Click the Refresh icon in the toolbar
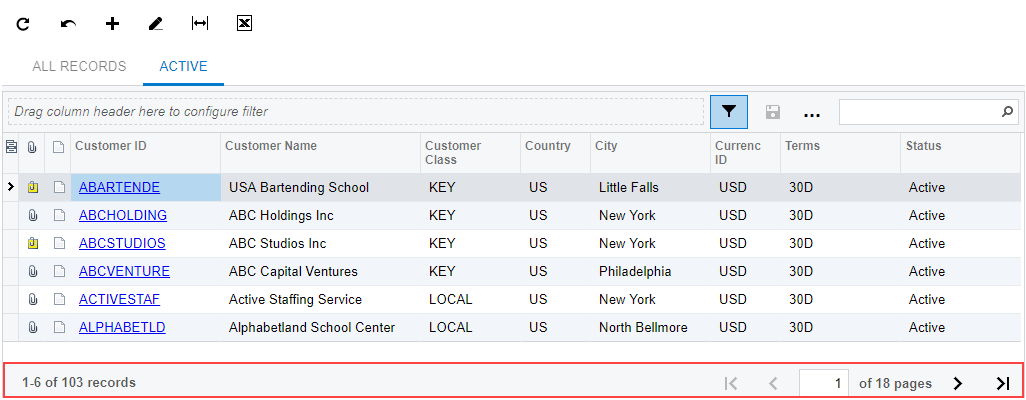 point(23,23)
